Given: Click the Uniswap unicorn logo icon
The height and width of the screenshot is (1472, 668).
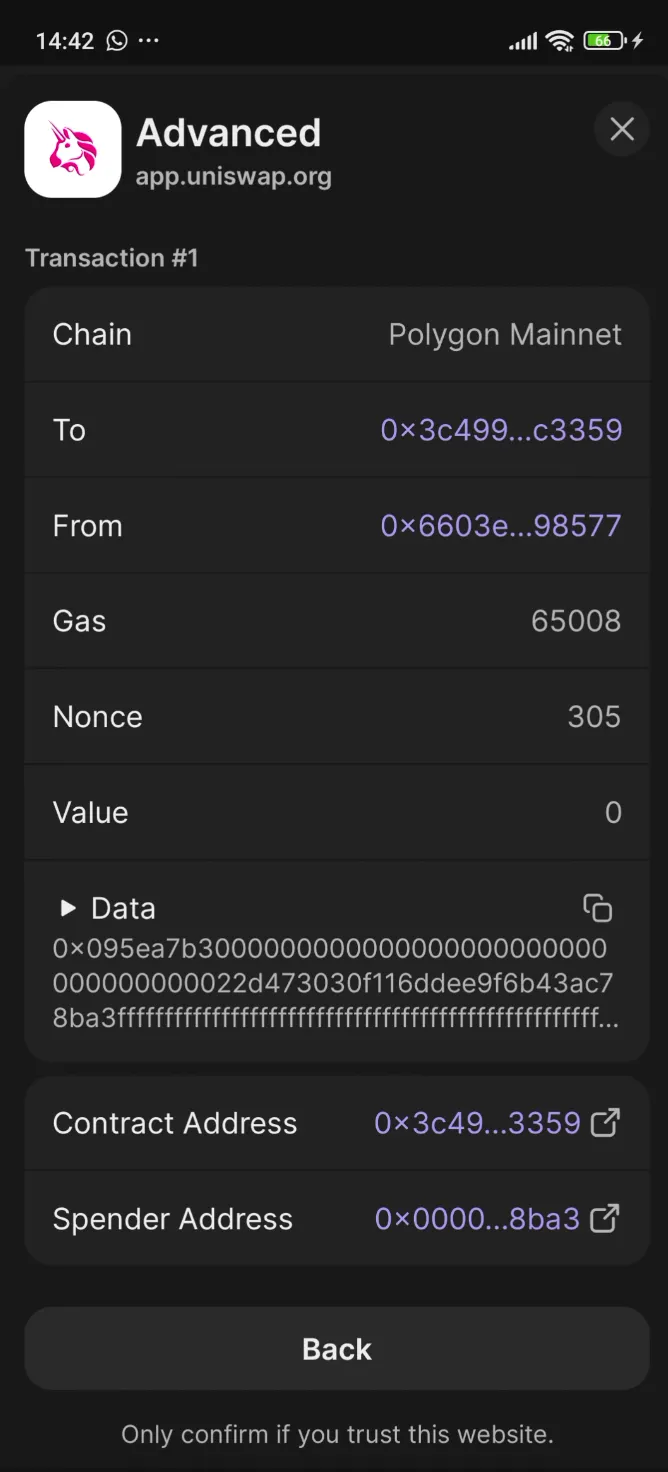Looking at the screenshot, I should [x=73, y=150].
